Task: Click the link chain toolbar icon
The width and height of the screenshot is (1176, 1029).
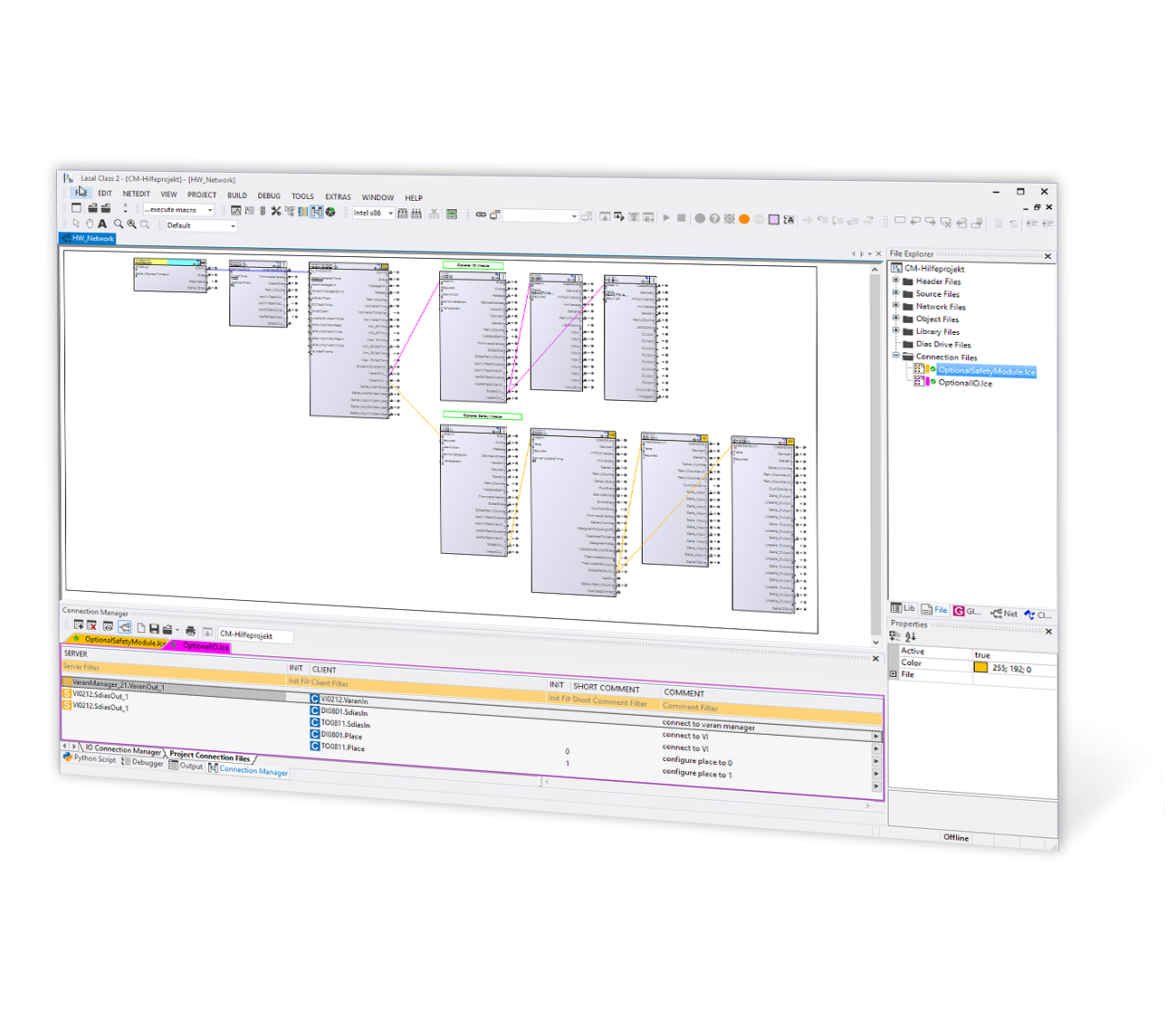Action: click(481, 214)
